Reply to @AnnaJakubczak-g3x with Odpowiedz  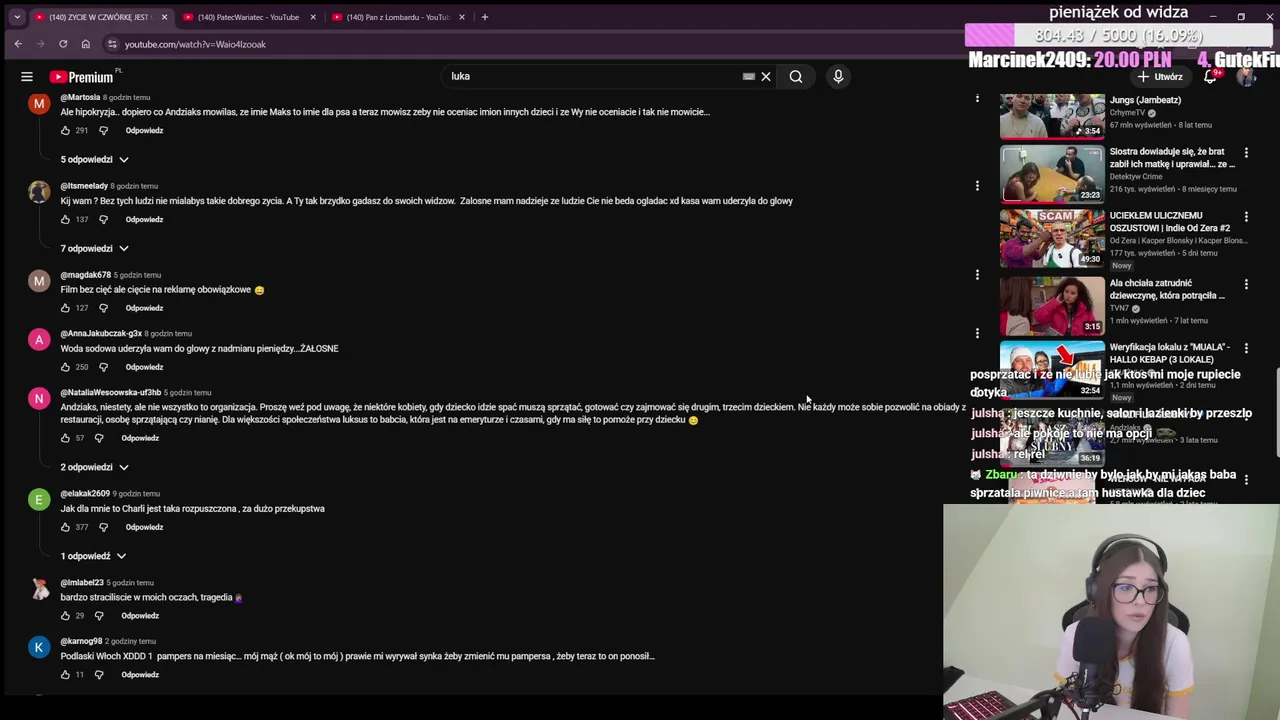(144, 367)
